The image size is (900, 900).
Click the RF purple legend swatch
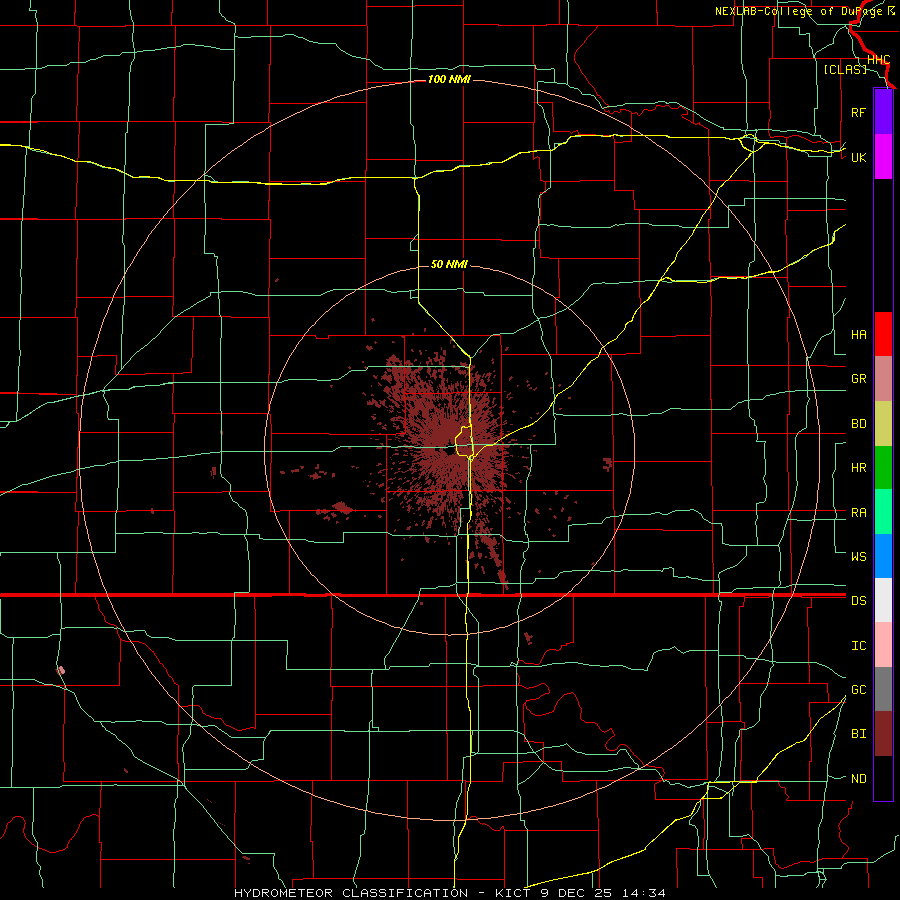[x=883, y=112]
